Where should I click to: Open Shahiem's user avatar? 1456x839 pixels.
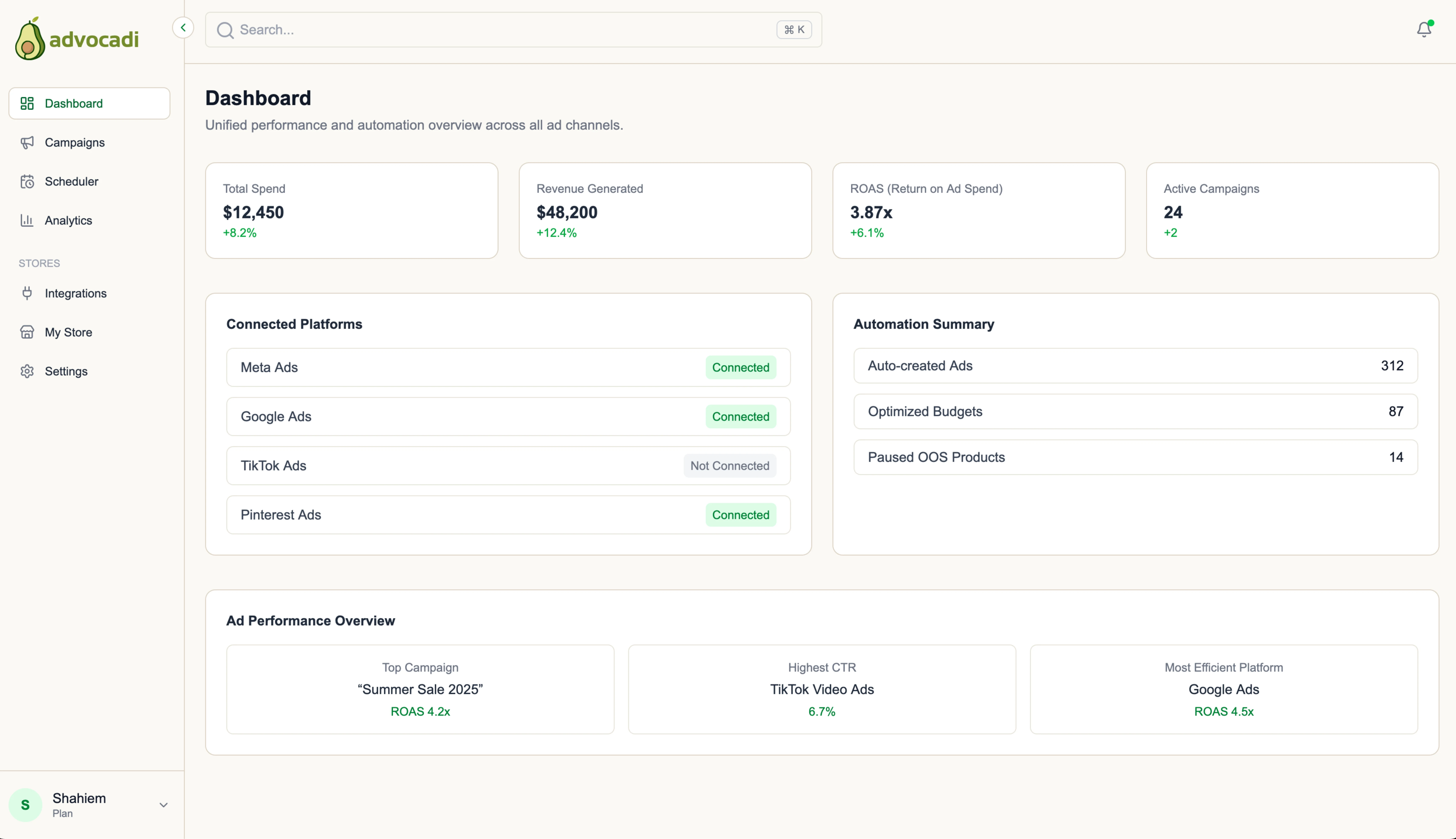click(x=25, y=805)
